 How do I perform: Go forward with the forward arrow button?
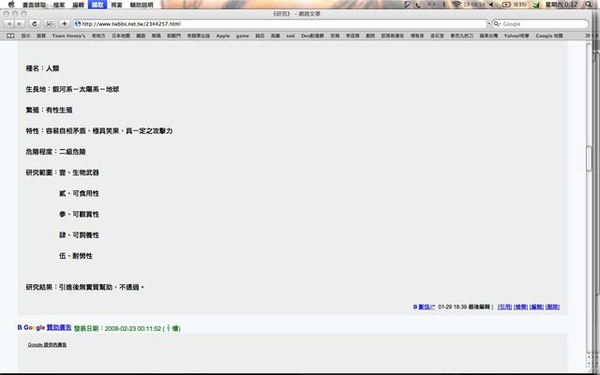tap(19, 24)
